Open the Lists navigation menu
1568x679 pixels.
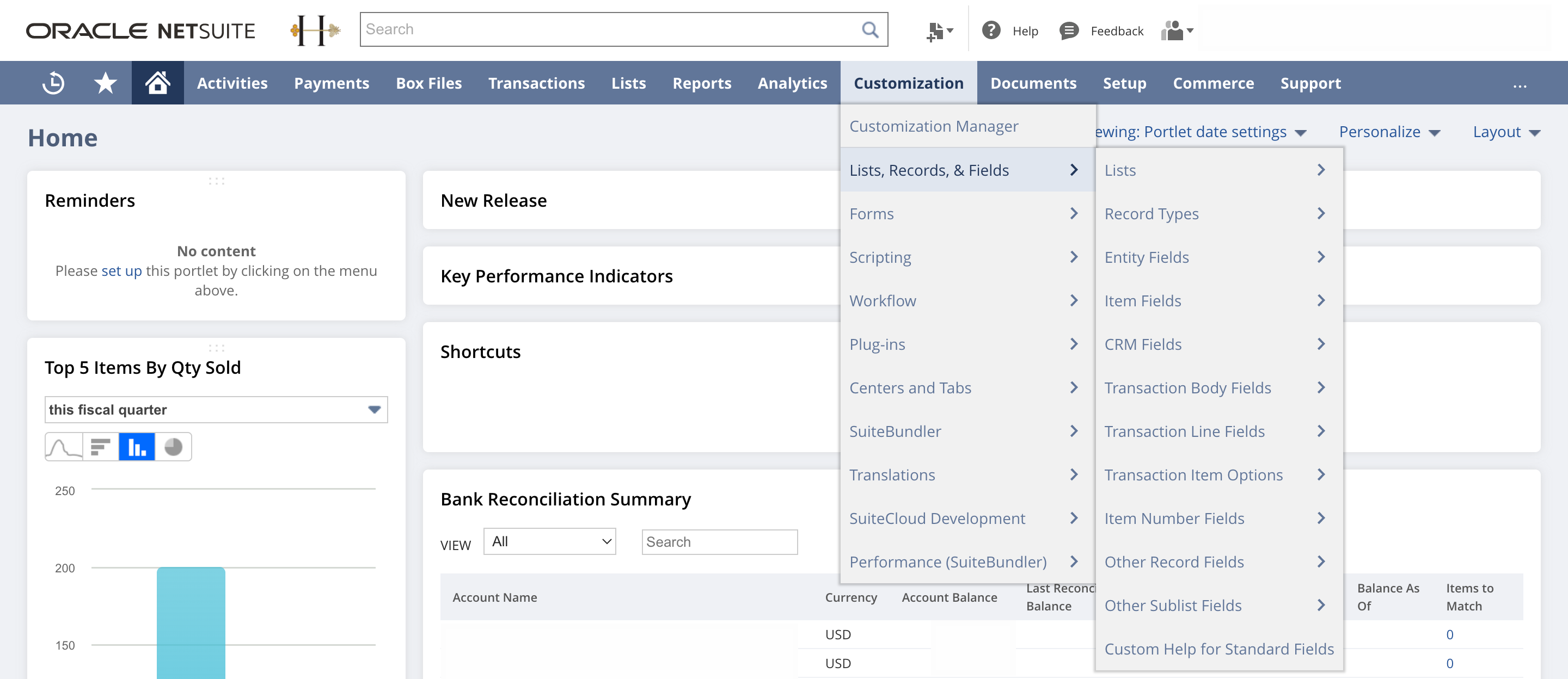point(628,83)
